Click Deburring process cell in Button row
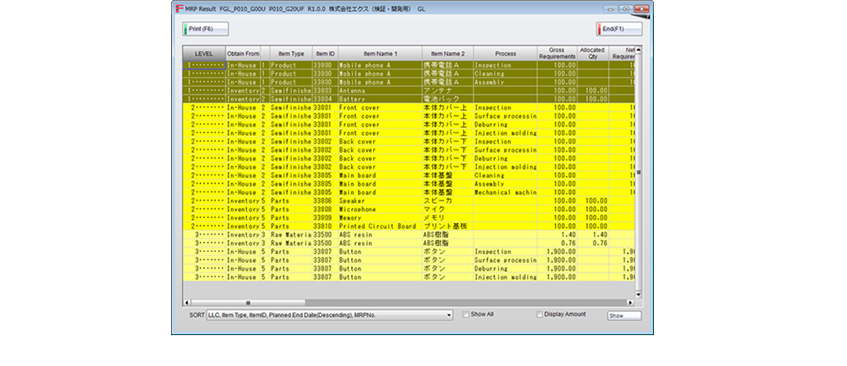 (505, 268)
